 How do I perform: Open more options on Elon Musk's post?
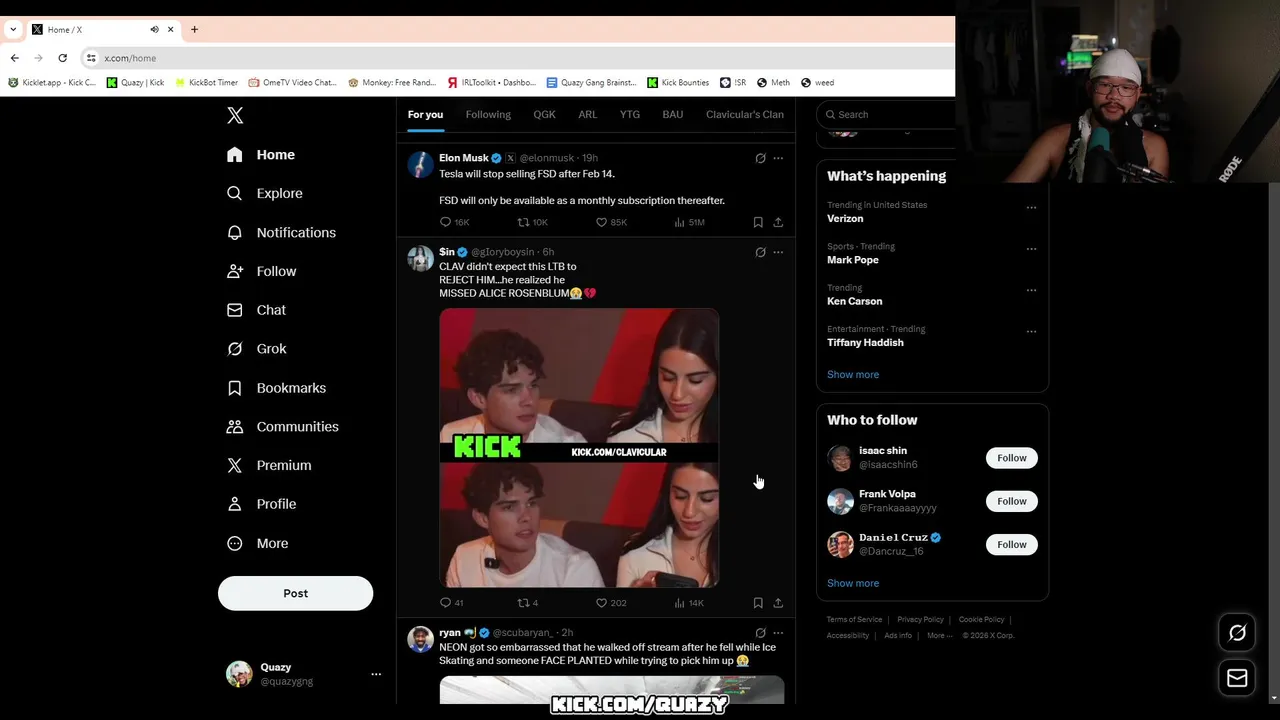coord(778,158)
